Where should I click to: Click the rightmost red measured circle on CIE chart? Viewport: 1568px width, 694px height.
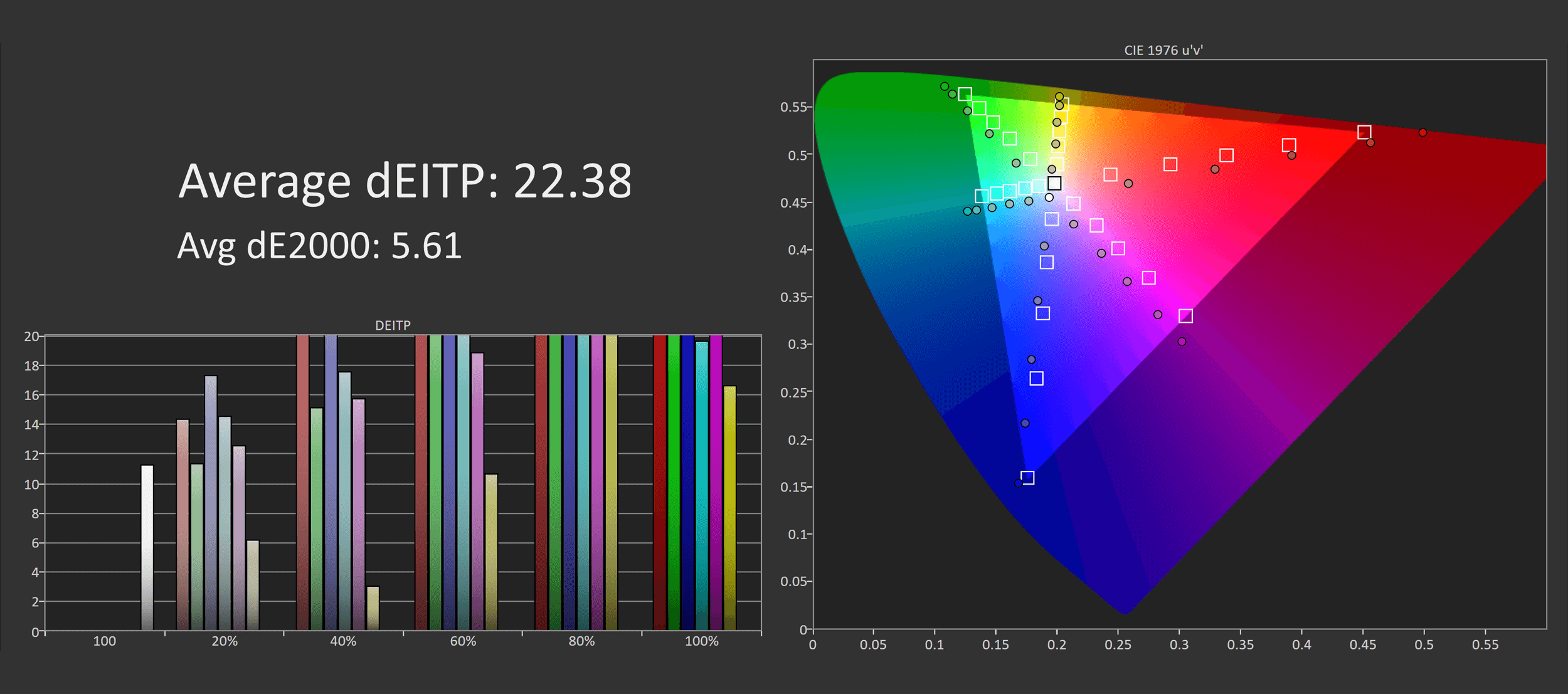[x=1422, y=132]
